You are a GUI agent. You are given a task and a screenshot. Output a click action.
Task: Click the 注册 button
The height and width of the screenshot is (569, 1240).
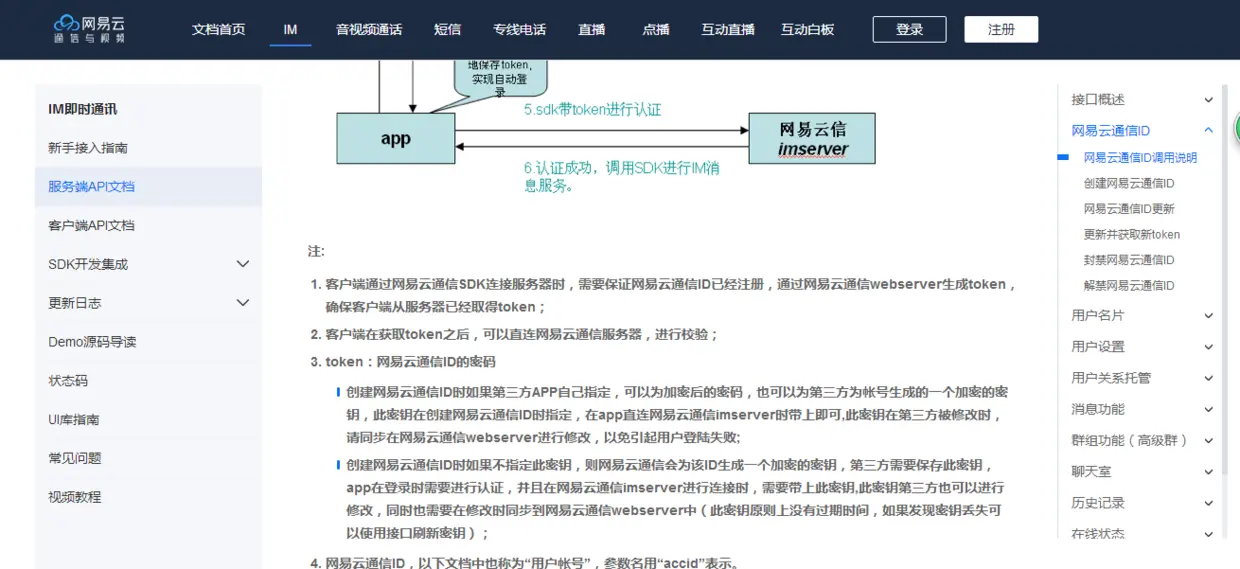tap(1001, 29)
